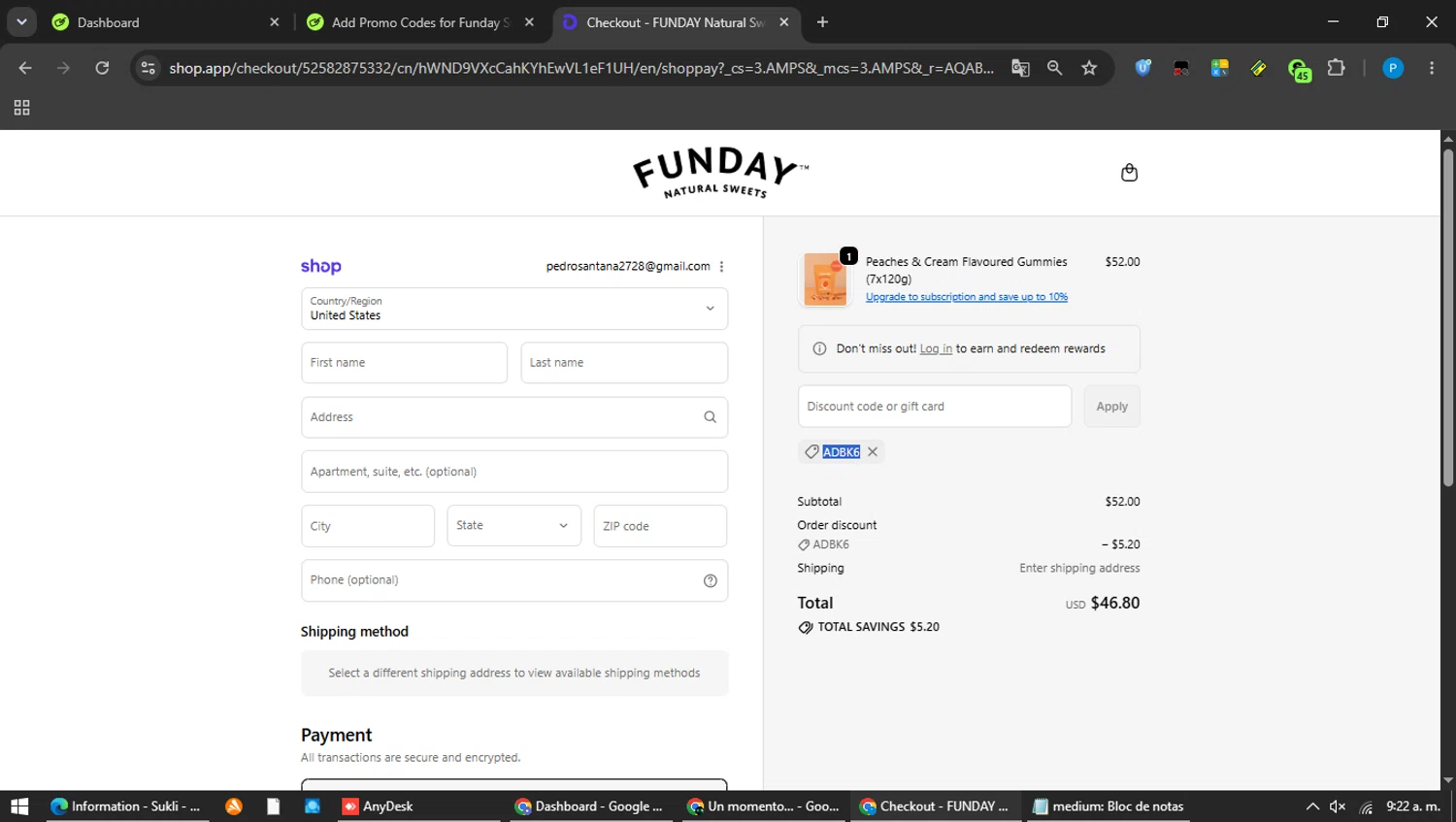Open a new browser tab

pos(822,22)
